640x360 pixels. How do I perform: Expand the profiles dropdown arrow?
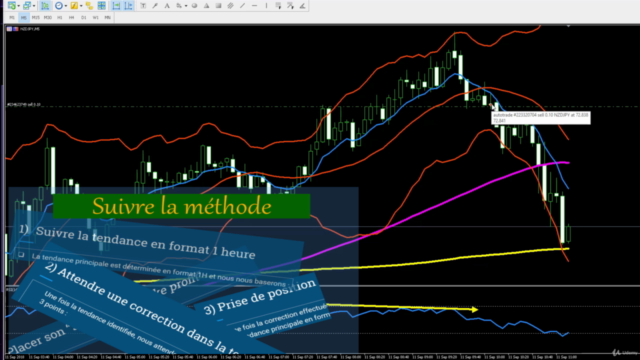[x=34, y=6]
